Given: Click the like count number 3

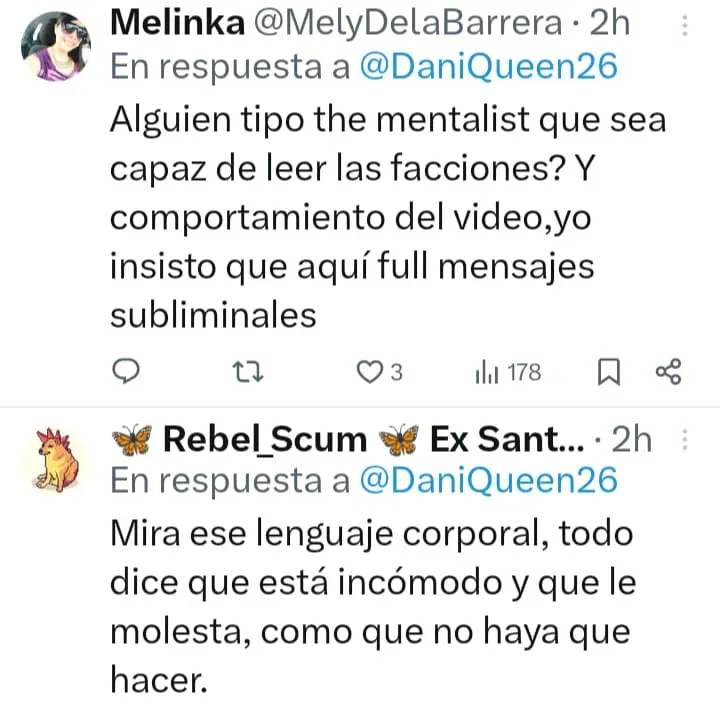Looking at the screenshot, I should click(396, 373).
